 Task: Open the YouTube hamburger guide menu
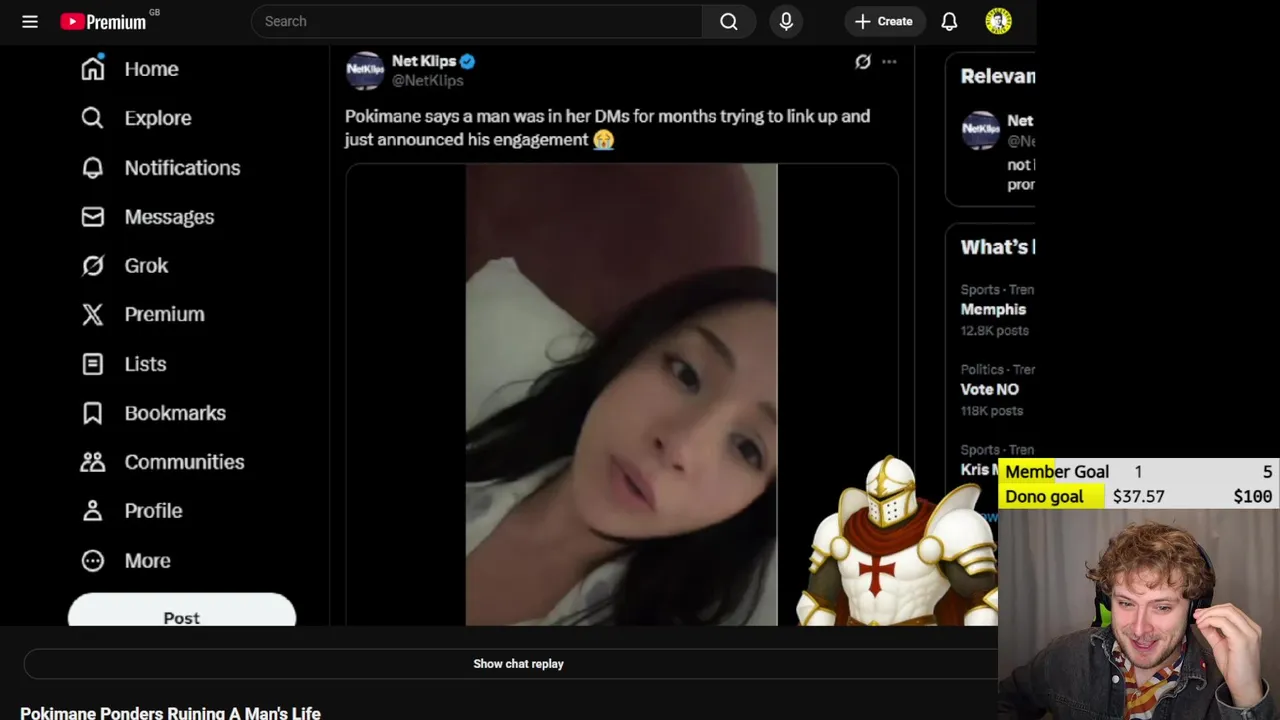point(30,21)
